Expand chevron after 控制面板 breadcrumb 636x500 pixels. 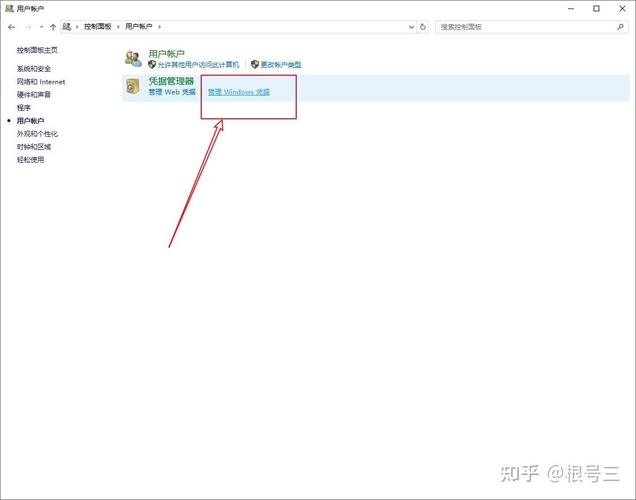pos(118,27)
